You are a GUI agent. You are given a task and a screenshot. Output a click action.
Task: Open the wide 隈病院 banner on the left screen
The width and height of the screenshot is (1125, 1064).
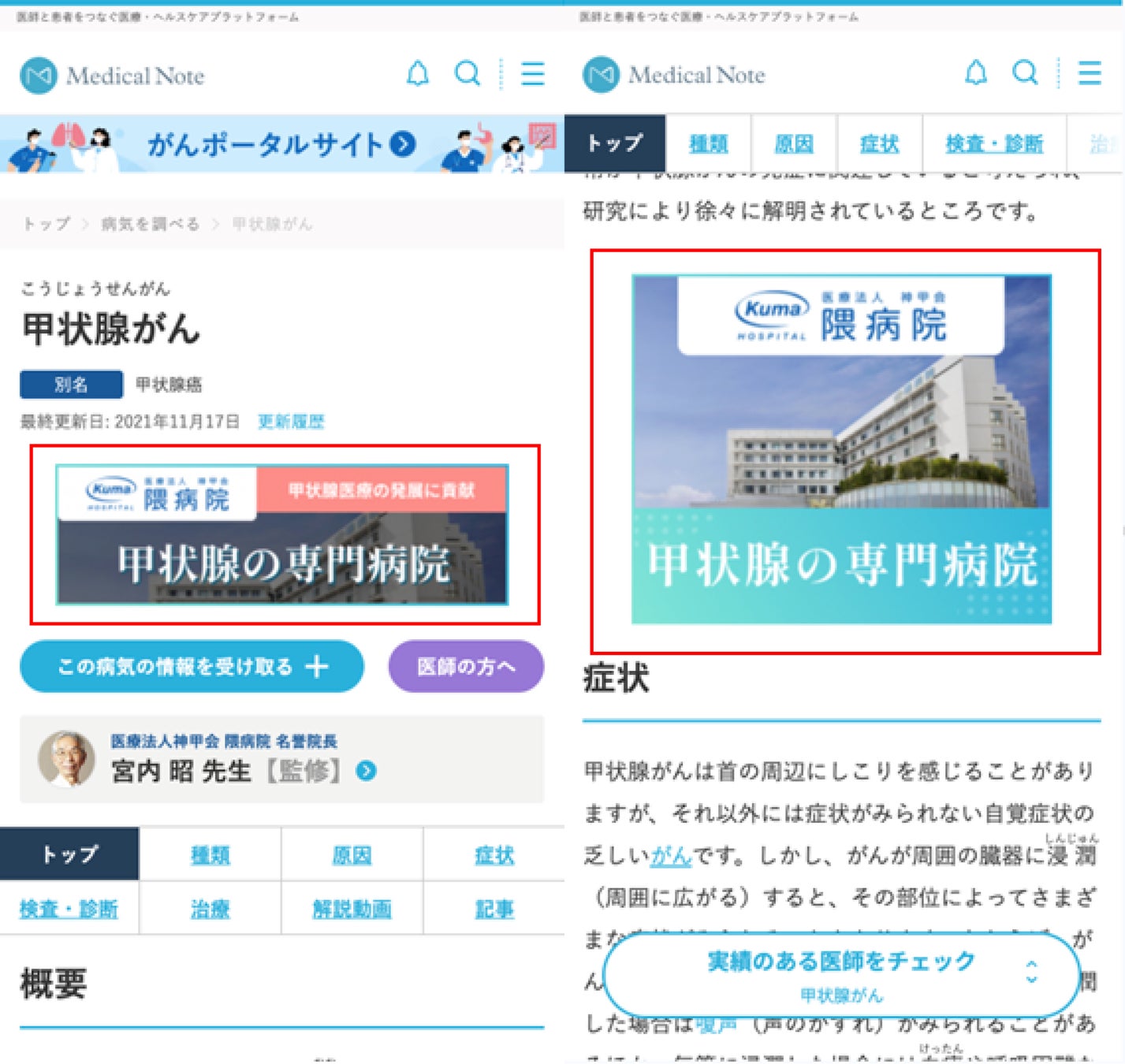(282, 535)
